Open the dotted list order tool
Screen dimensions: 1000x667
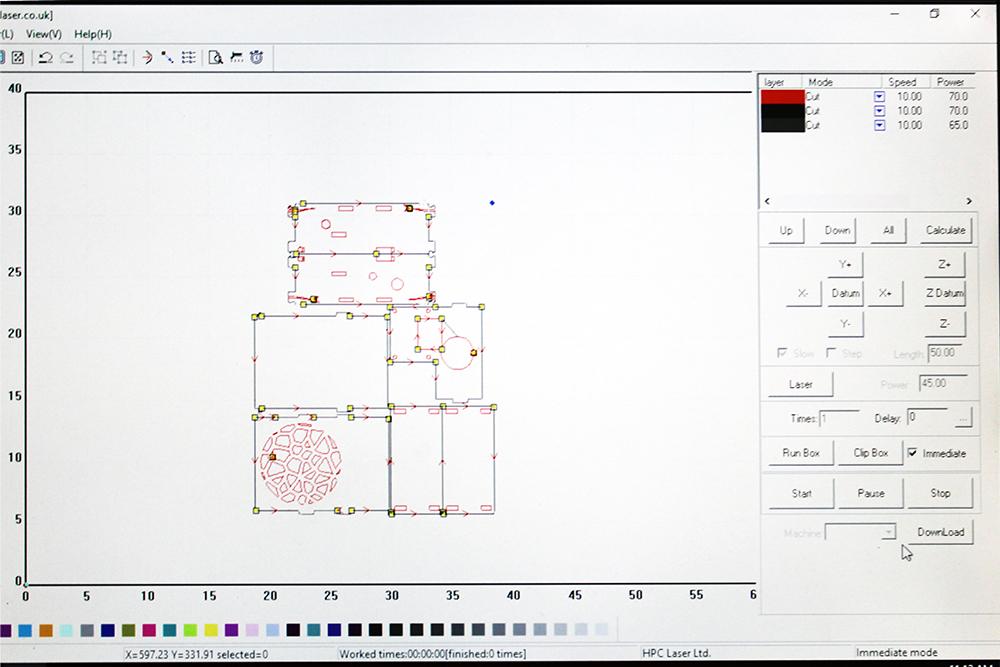pyautogui.click(x=188, y=57)
